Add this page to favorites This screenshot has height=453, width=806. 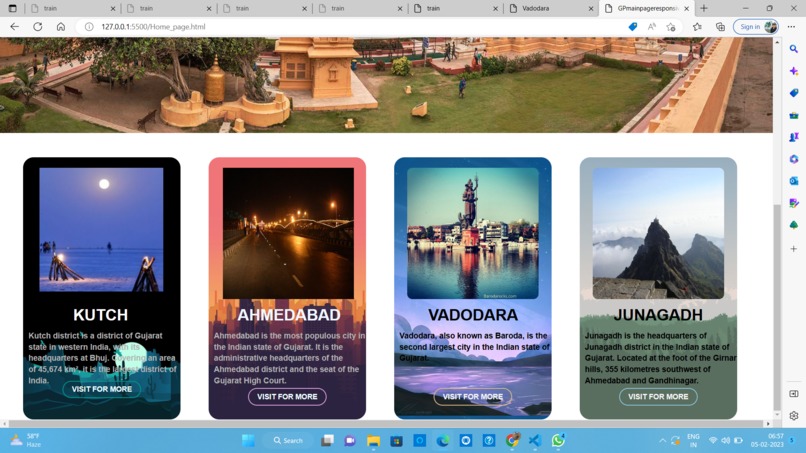tap(671, 27)
